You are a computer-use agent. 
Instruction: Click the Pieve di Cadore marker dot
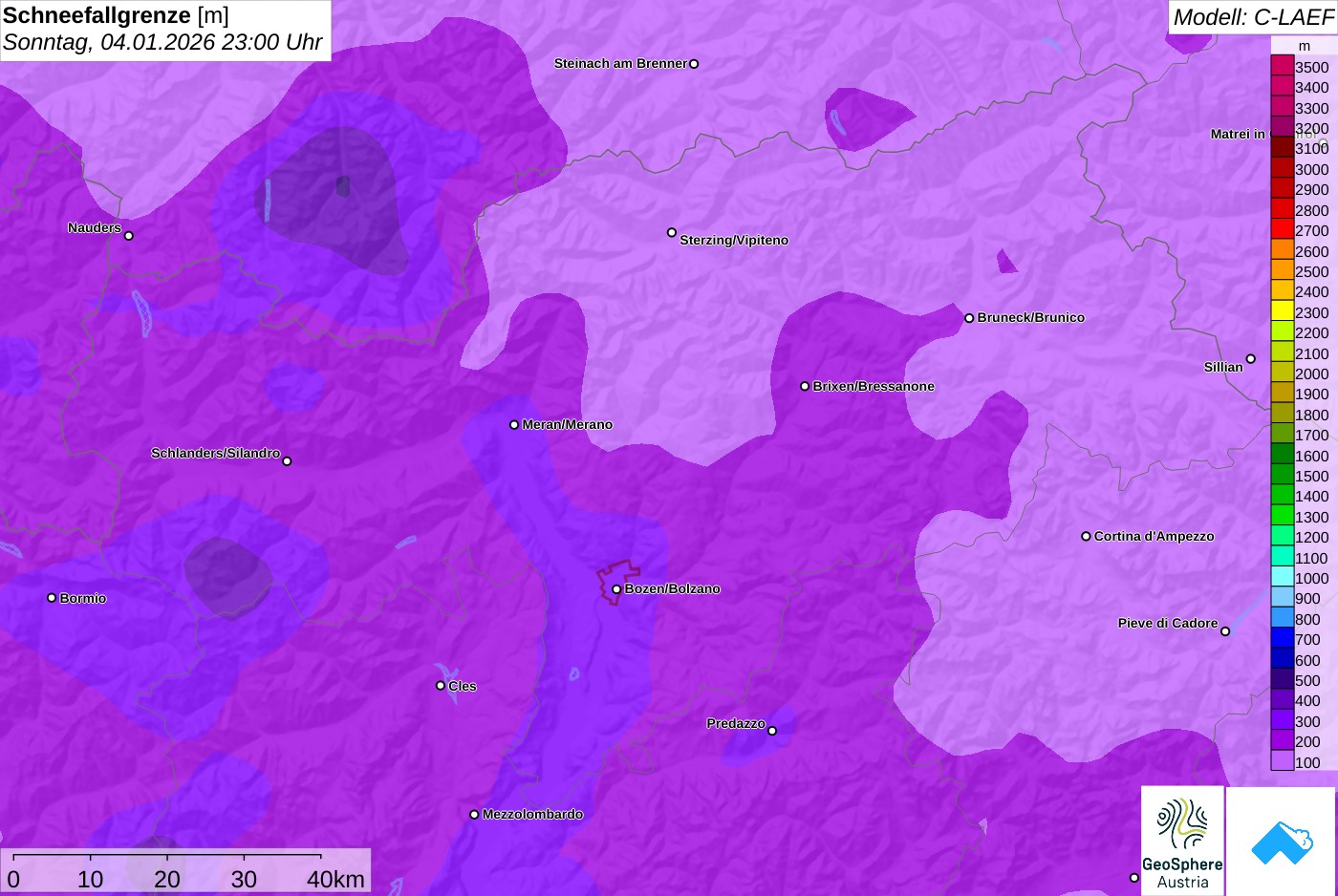[1225, 631]
